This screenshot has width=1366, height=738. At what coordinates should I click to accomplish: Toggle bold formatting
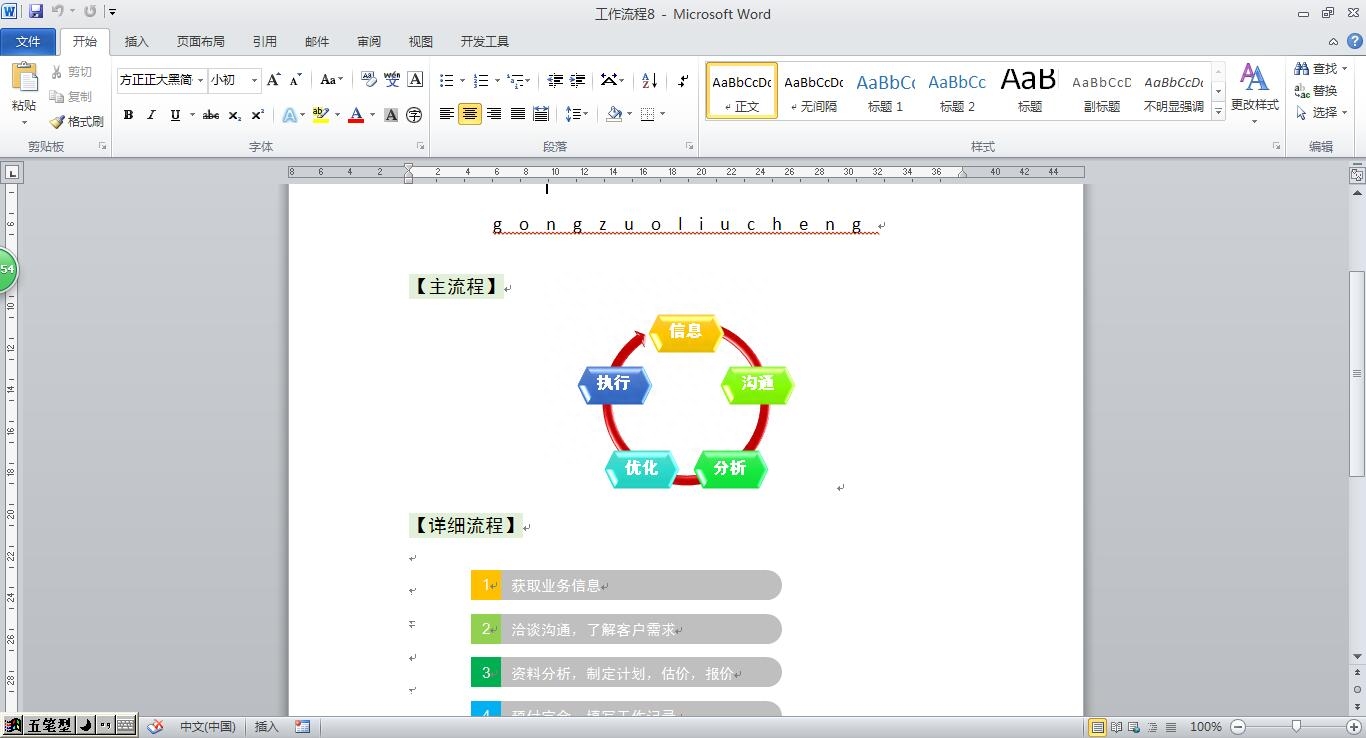[x=128, y=115]
